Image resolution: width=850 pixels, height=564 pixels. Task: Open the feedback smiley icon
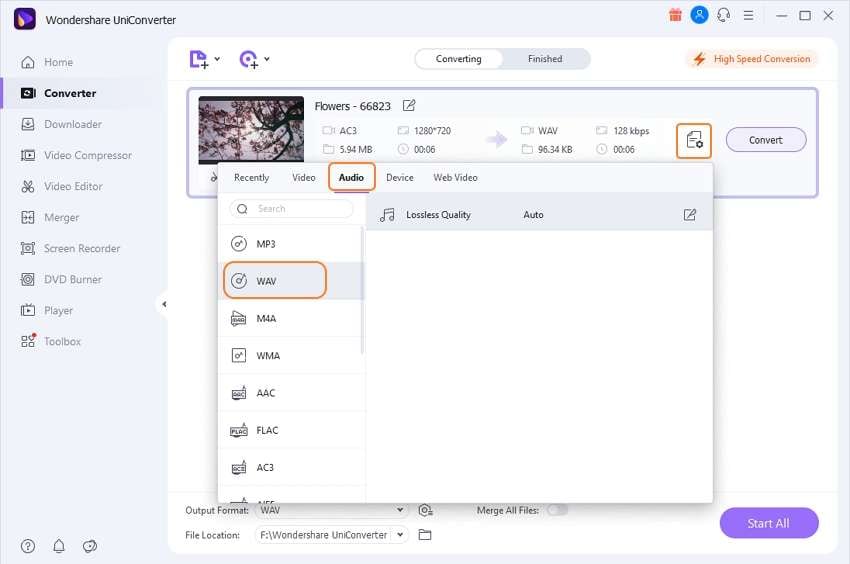[x=89, y=546]
